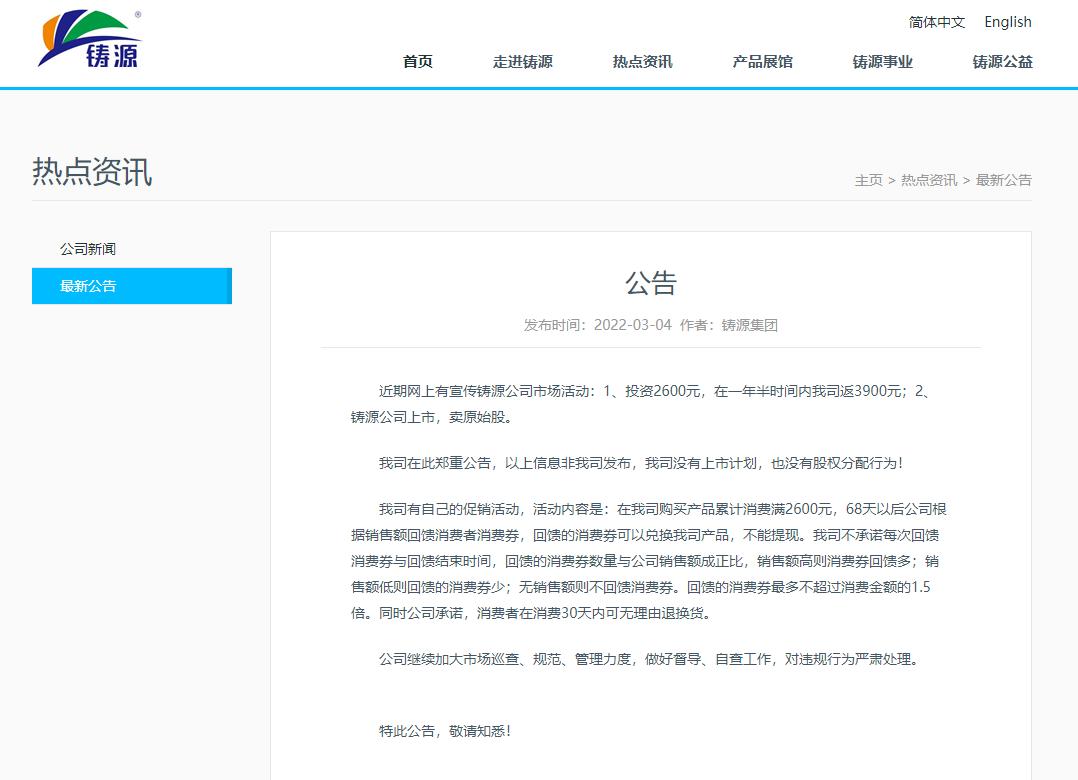
Task: Click the 铸源 company logo
Action: [x=89, y=39]
